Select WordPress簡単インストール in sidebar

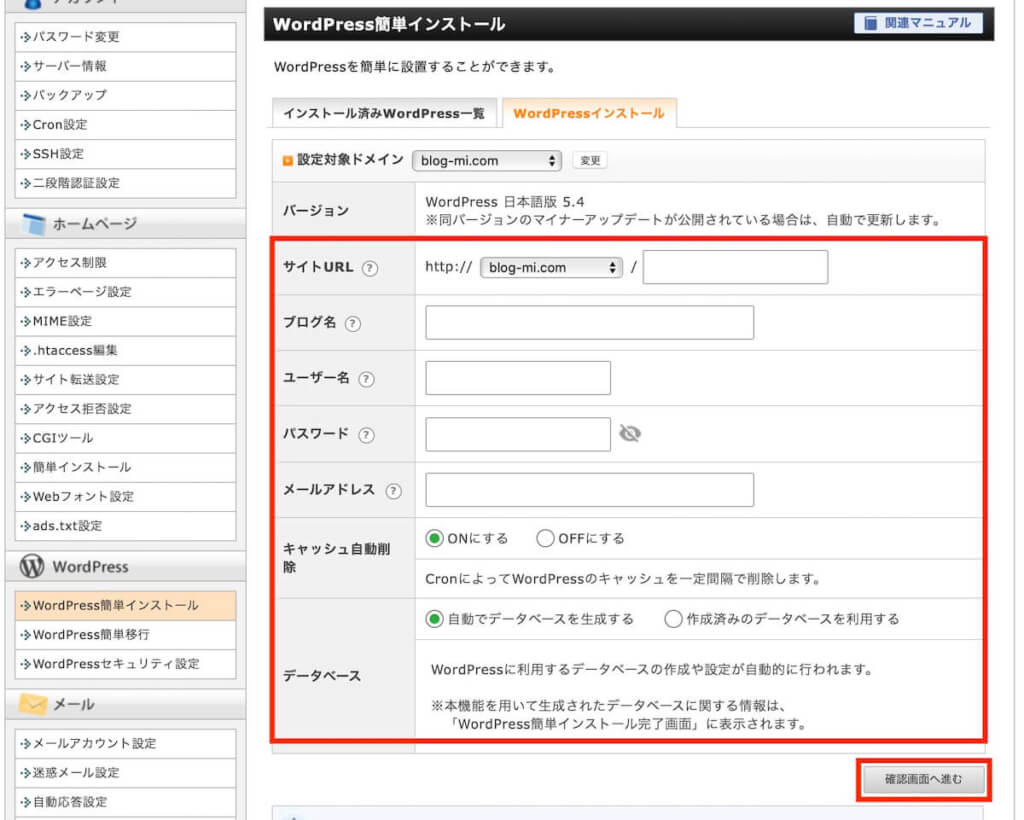click(x=125, y=606)
